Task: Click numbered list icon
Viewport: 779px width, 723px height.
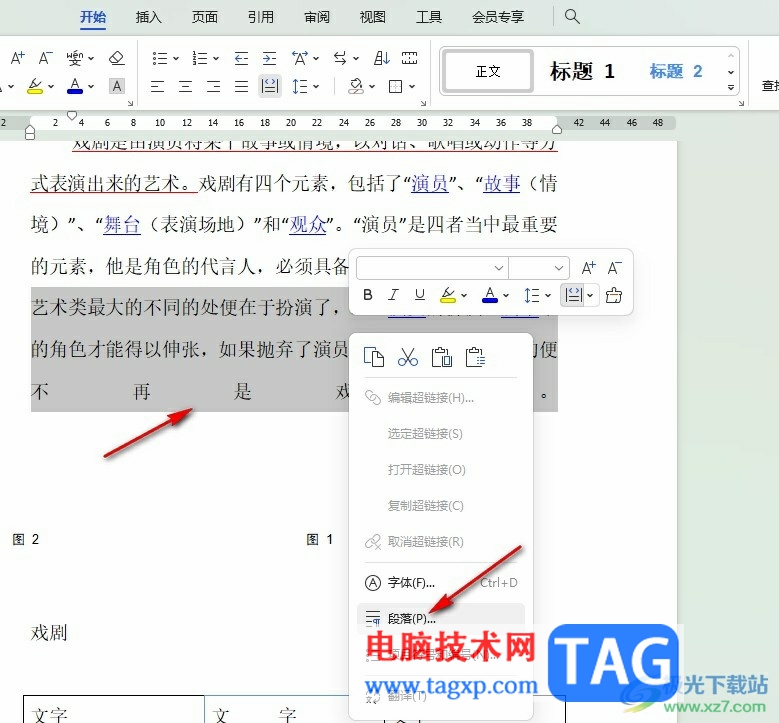Action: 200,58
